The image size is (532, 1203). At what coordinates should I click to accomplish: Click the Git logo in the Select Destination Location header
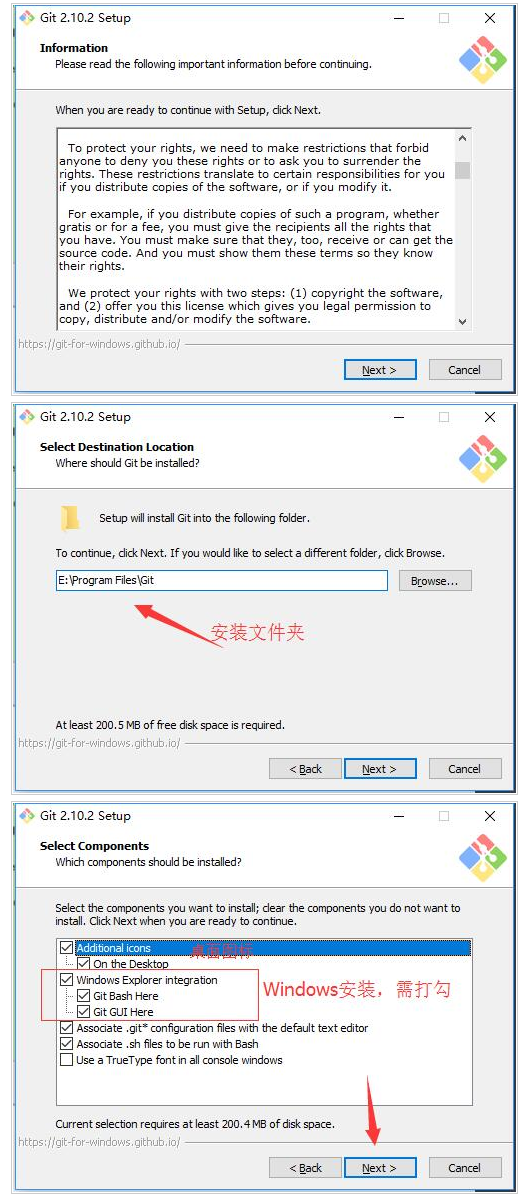(x=483, y=458)
